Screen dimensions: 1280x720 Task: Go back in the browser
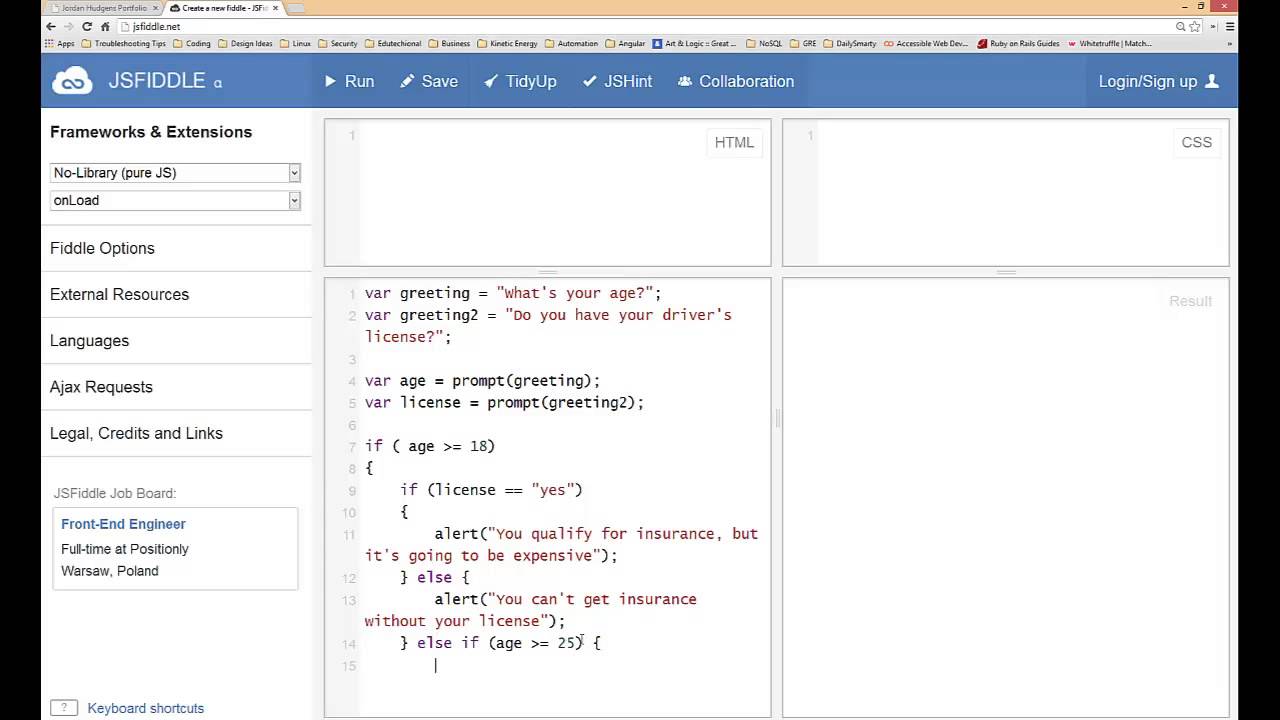point(52,26)
